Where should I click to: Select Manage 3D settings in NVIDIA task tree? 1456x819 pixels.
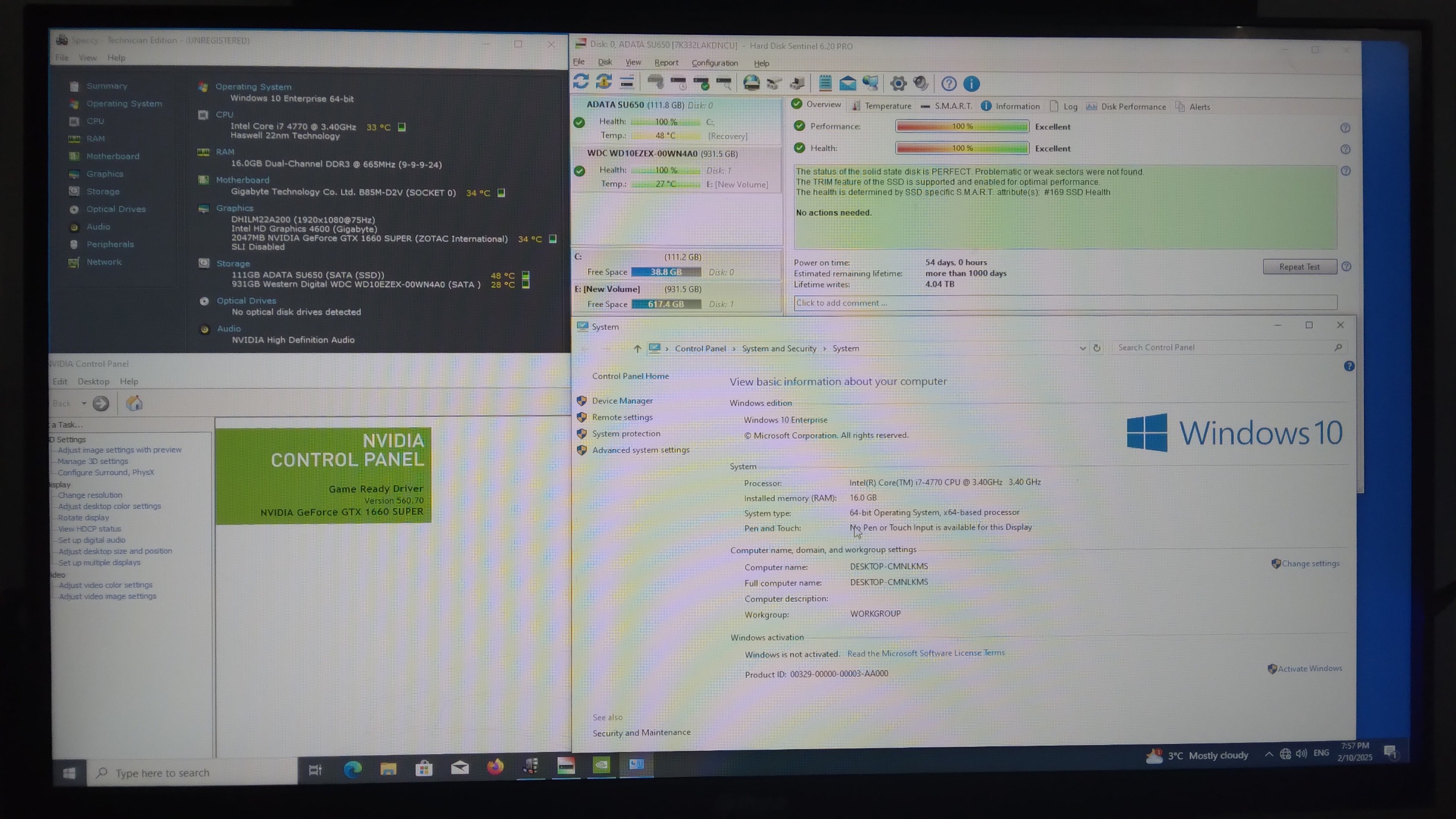tap(93, 461)
